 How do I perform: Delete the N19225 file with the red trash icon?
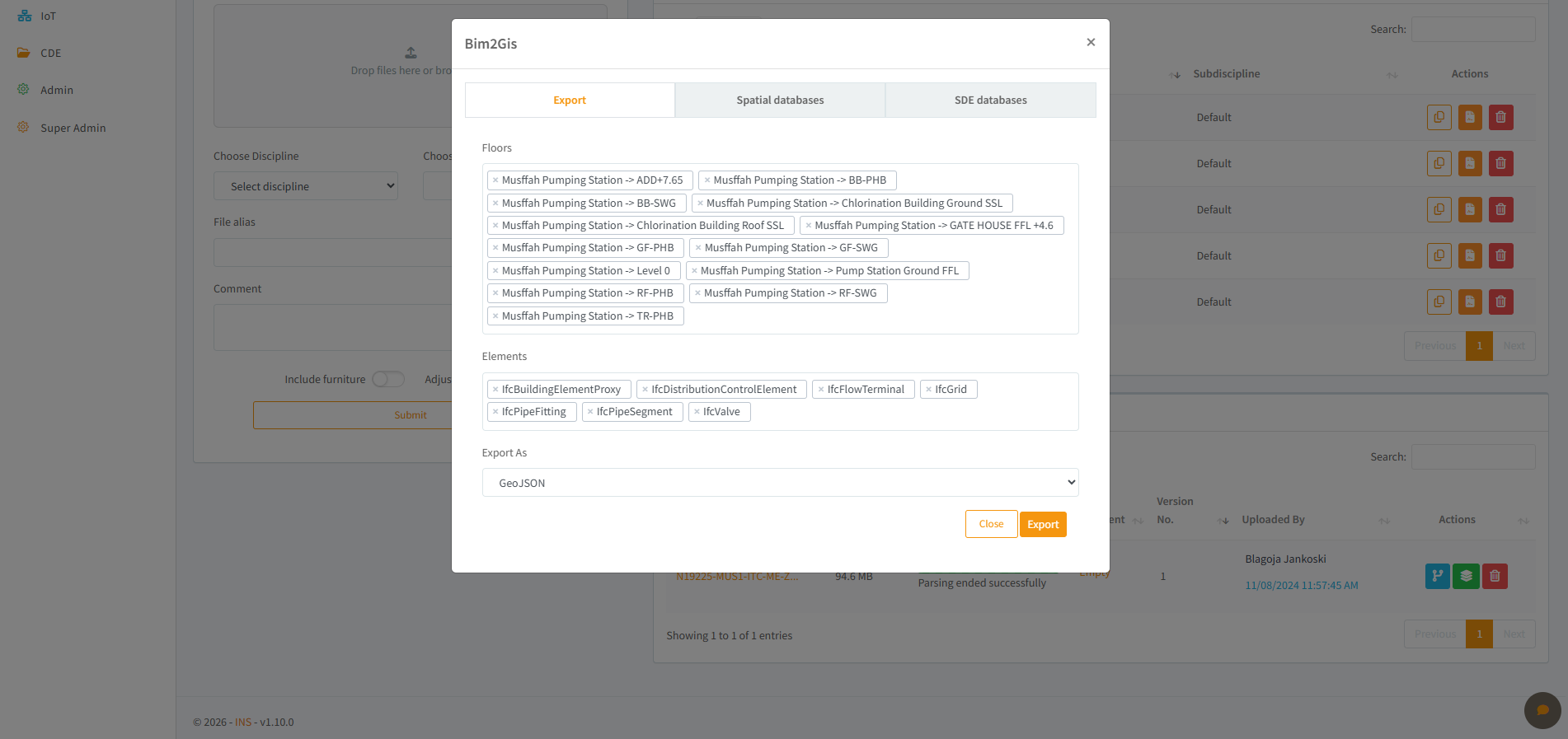[1495, 576]
